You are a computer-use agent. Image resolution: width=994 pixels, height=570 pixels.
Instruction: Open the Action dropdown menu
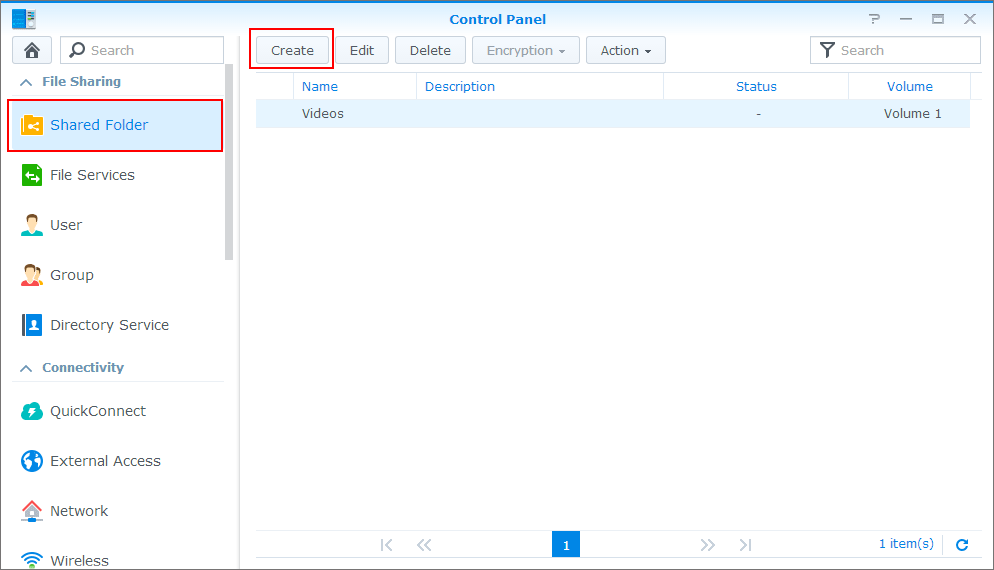tap(626, 50)
